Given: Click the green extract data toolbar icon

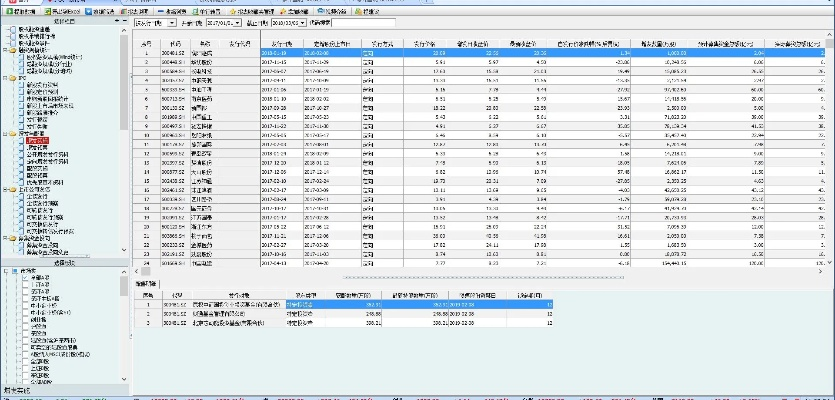Looking at the screenshot, I should tap(10, 11).
